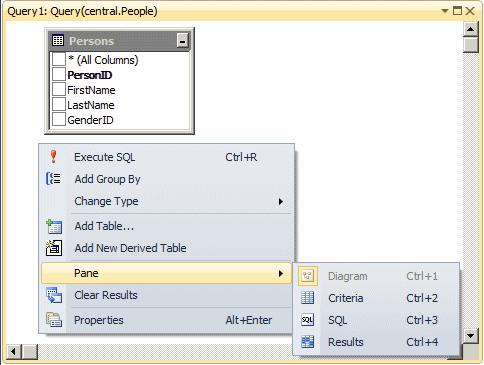This screenshot has height=365, width=484.
Task: Click the GenderID column name
Action: coord(90,120)
